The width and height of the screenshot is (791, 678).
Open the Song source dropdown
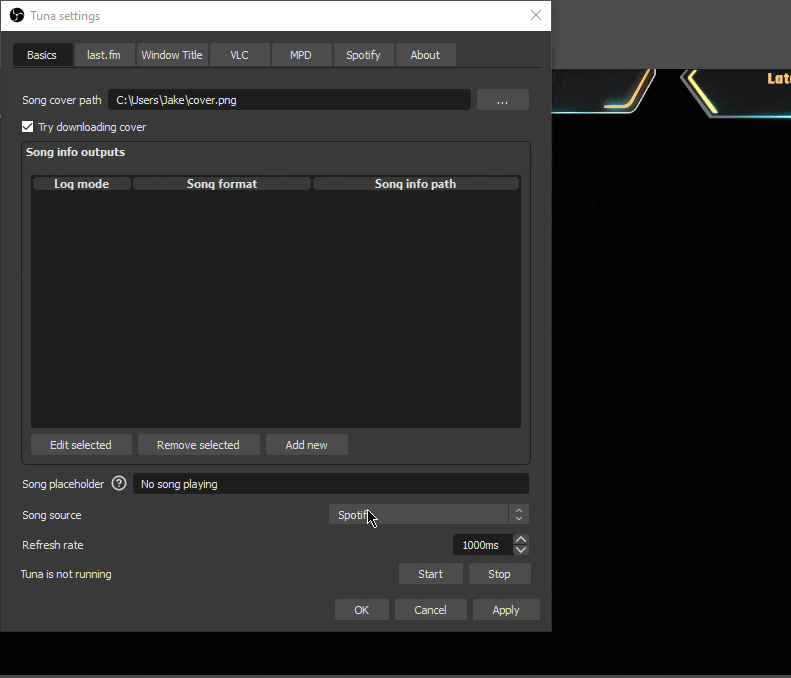429,515
